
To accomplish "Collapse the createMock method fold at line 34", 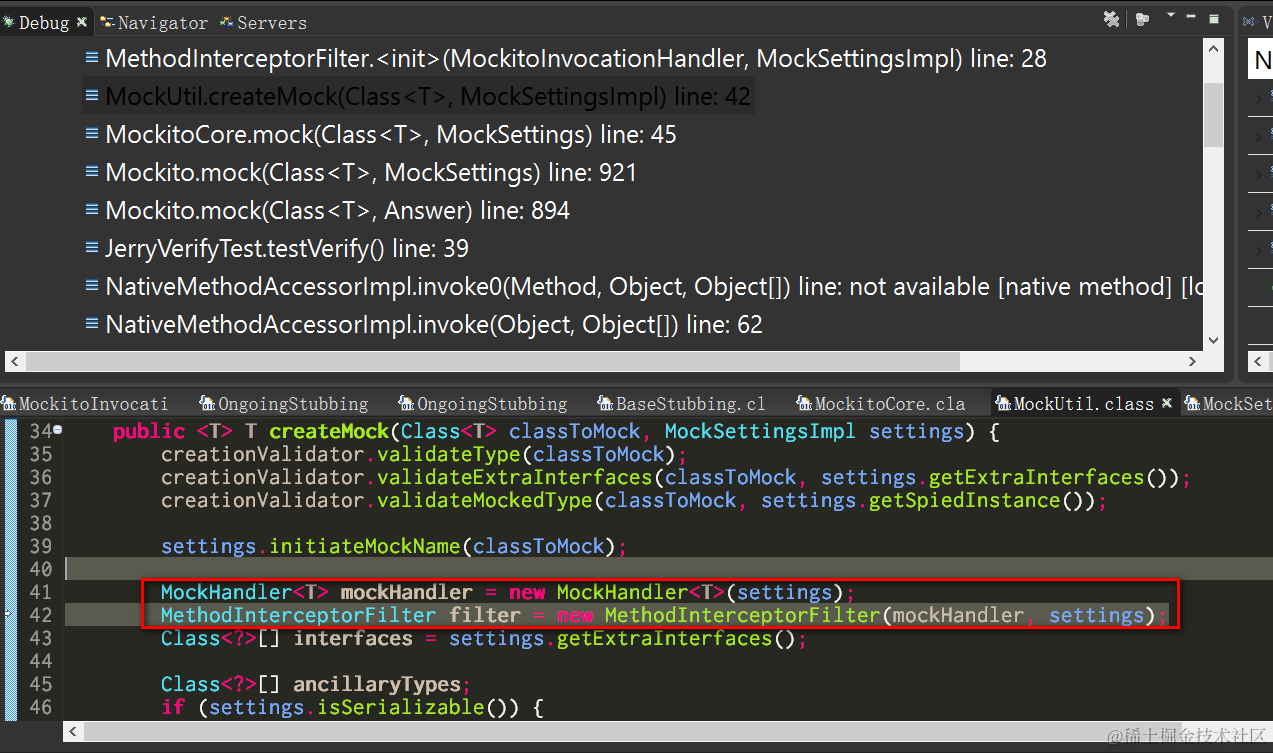I will (x=58, y=430).
